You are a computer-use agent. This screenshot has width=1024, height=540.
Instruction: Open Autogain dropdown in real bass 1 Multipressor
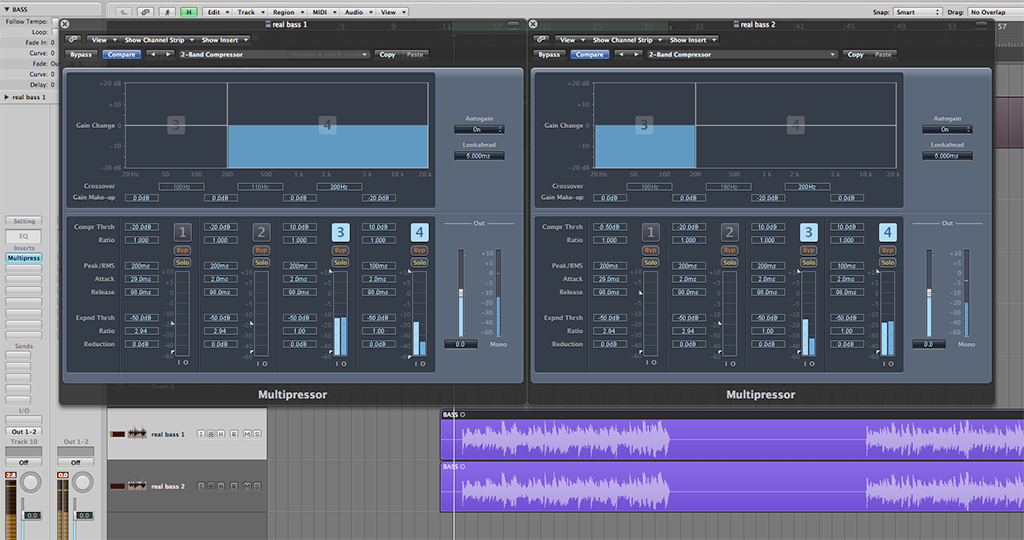click(x=479, y=129)
